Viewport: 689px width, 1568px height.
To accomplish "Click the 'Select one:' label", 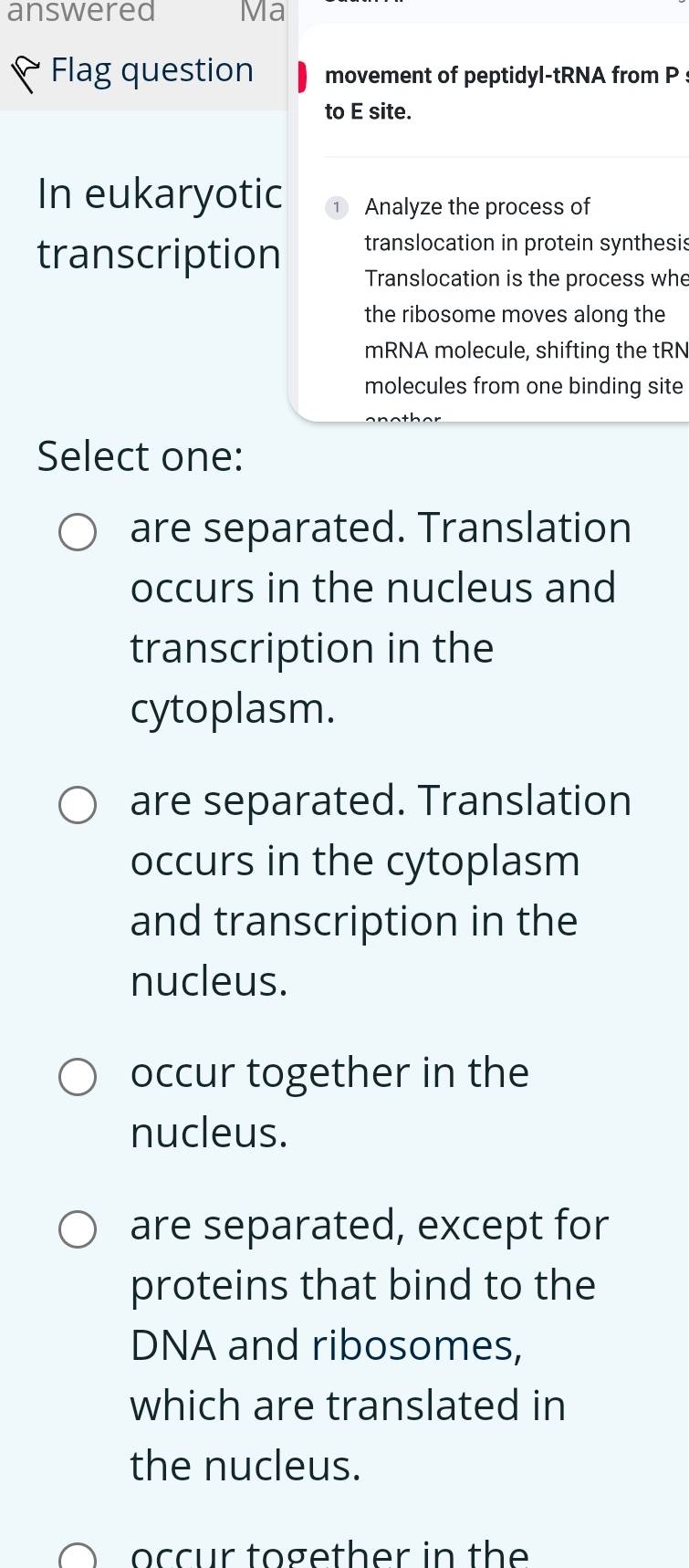I will point(141,456).
